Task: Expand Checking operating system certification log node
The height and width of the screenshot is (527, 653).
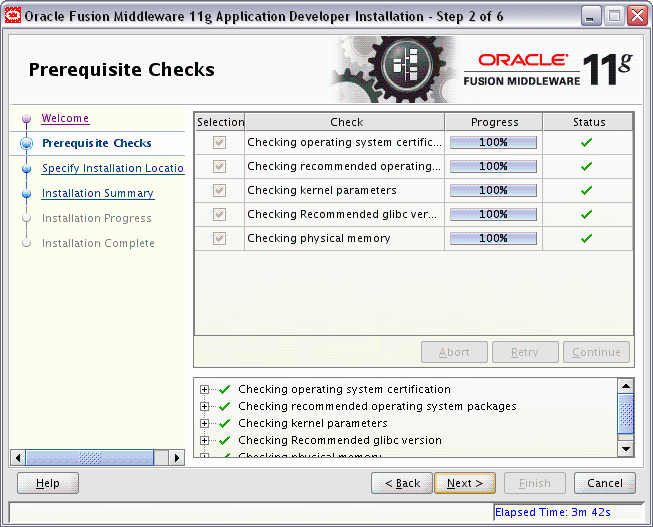Action: (x=204, y=390)
